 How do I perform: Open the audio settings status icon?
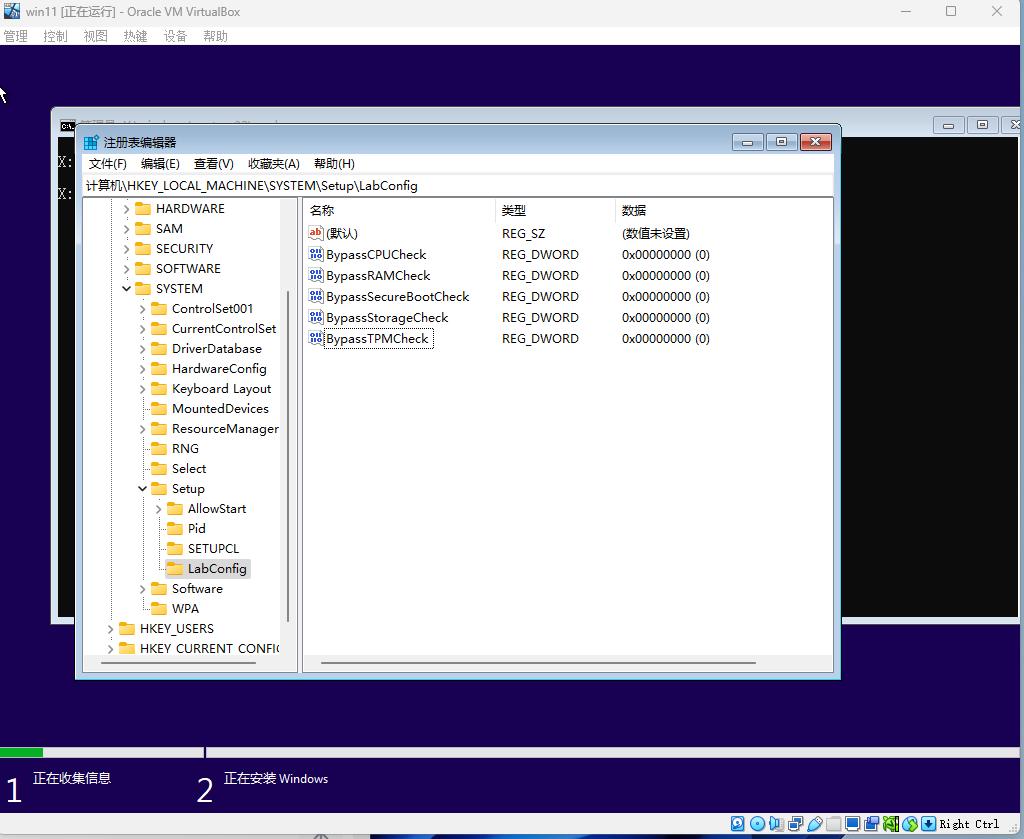click(776, 824)
